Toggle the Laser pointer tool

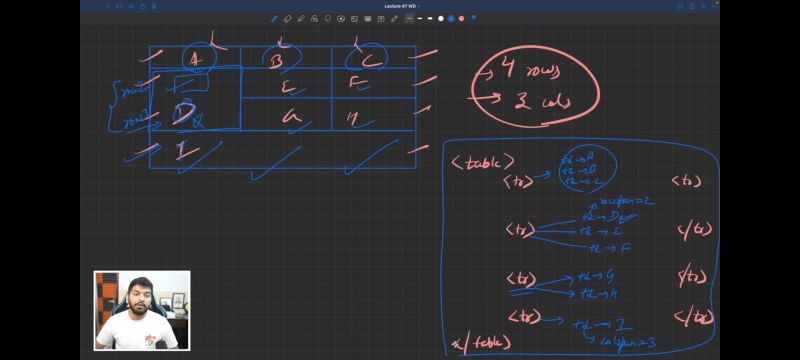click(394, 19)
